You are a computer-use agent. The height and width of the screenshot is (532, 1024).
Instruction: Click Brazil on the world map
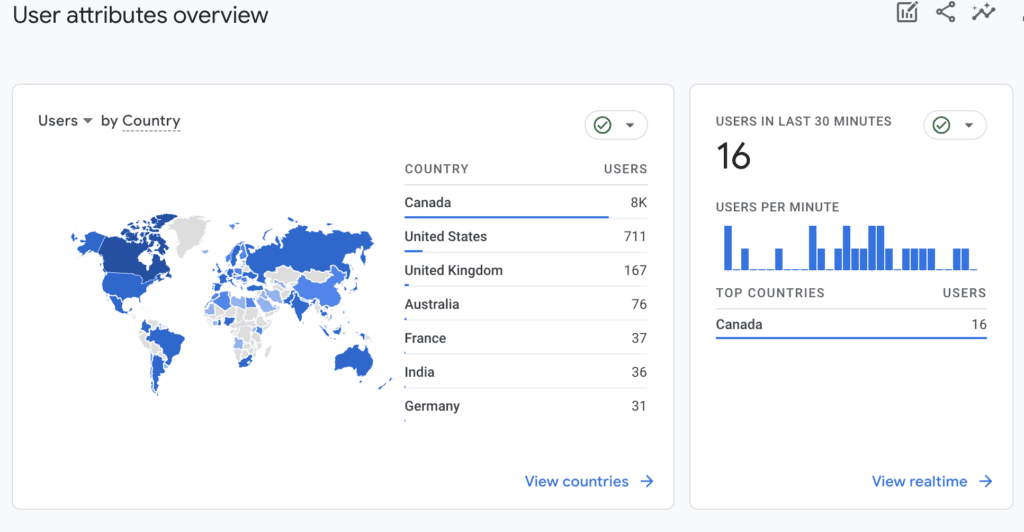pyautogui.click(x=167, y=341)
